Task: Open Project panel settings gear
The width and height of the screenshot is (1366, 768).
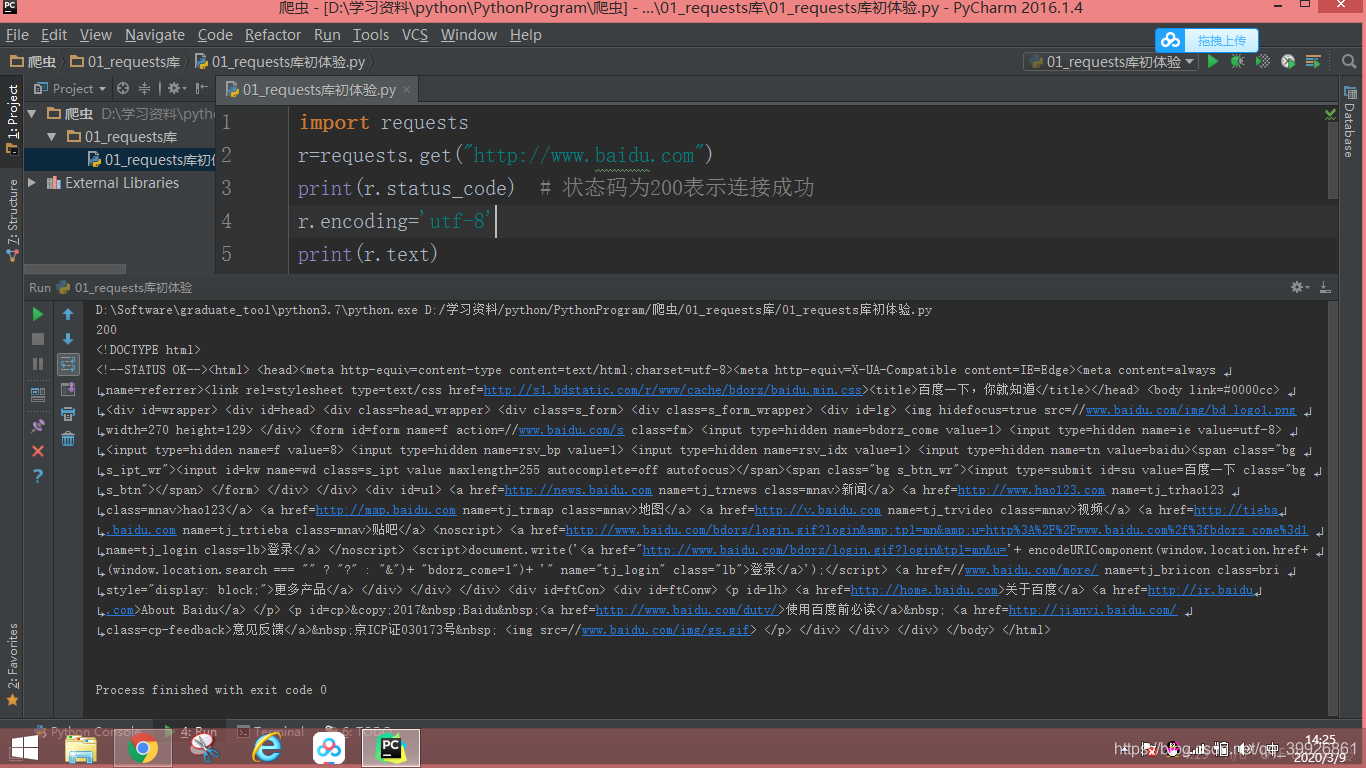Action: pyautogui.click(x=176, y=88)
